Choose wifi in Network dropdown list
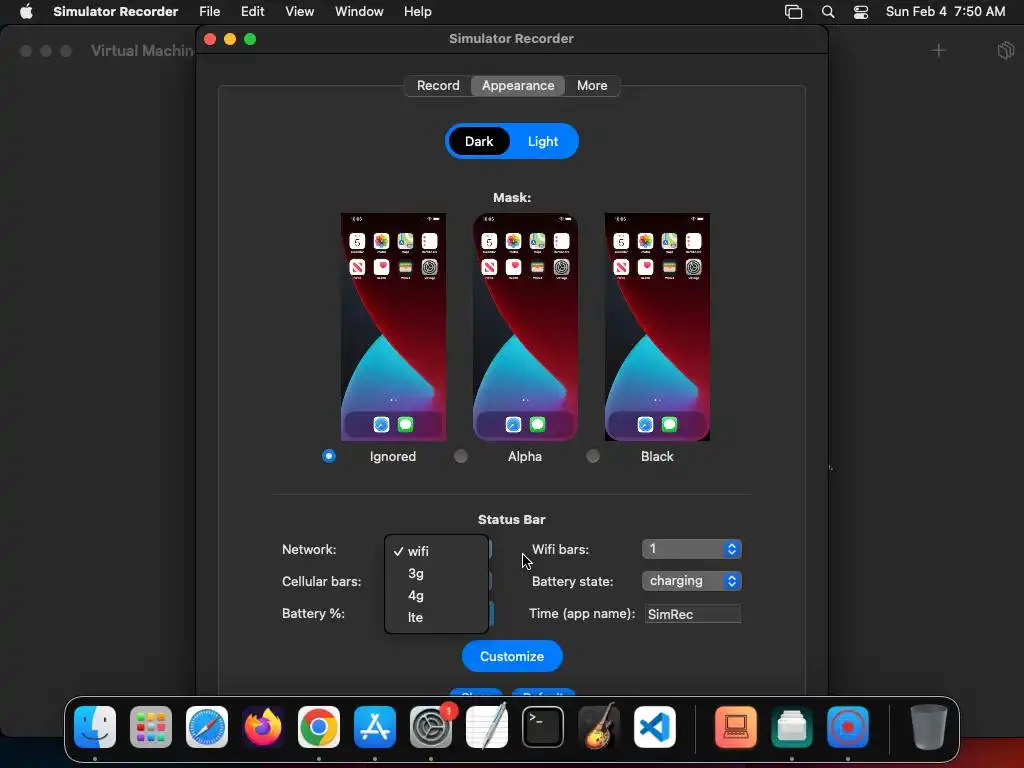This screenshot has width=1024, height=768. coord(436,551)
